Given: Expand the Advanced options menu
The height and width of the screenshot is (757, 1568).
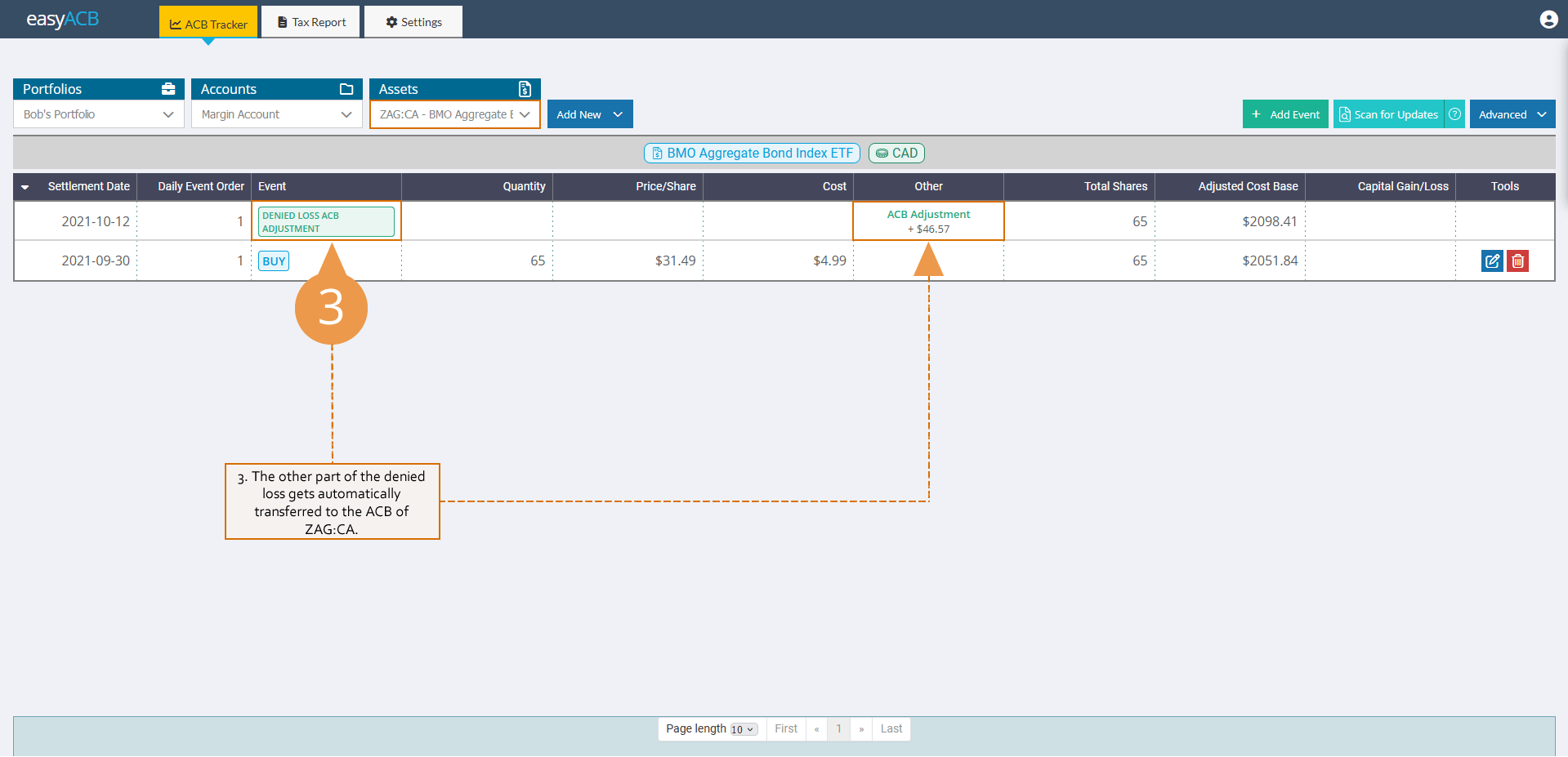Looking at the screenshot, I should coord(1512,114).
